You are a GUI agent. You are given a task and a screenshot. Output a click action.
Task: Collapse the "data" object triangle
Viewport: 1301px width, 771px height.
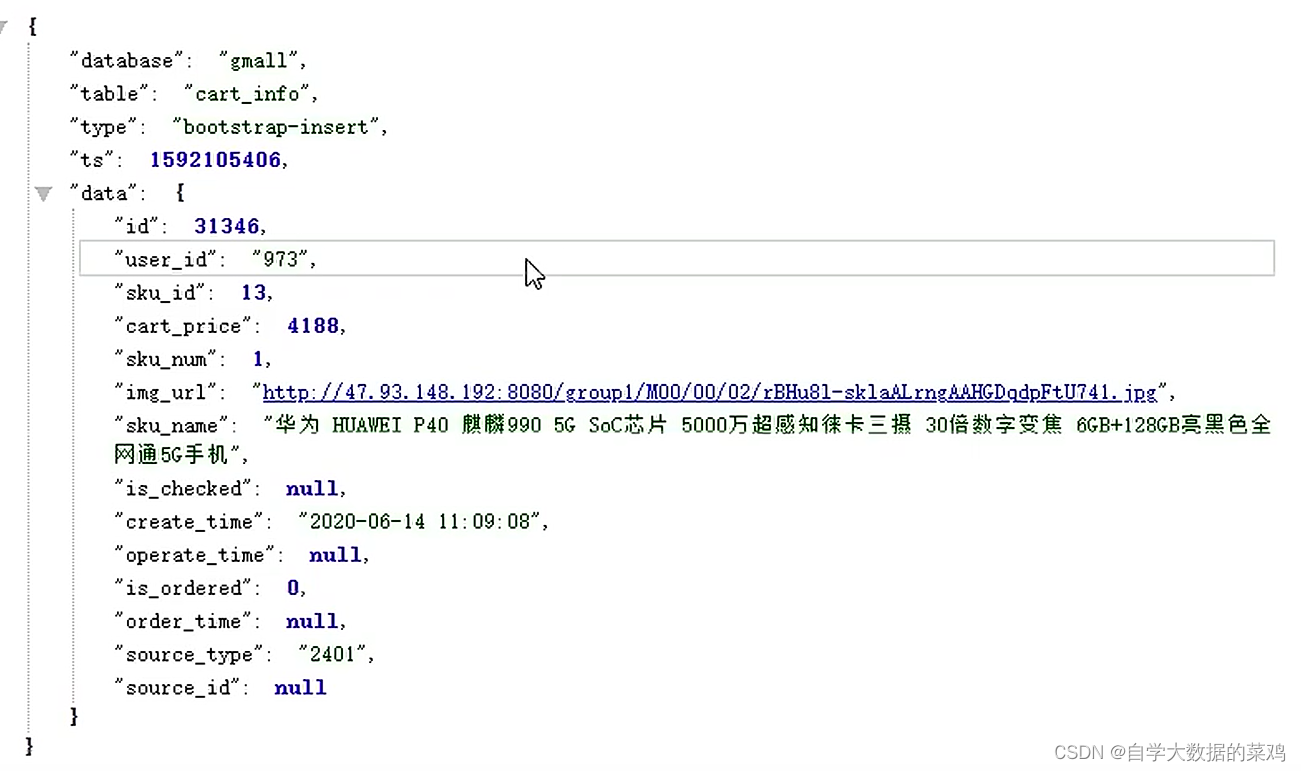[x=43, y=193]
